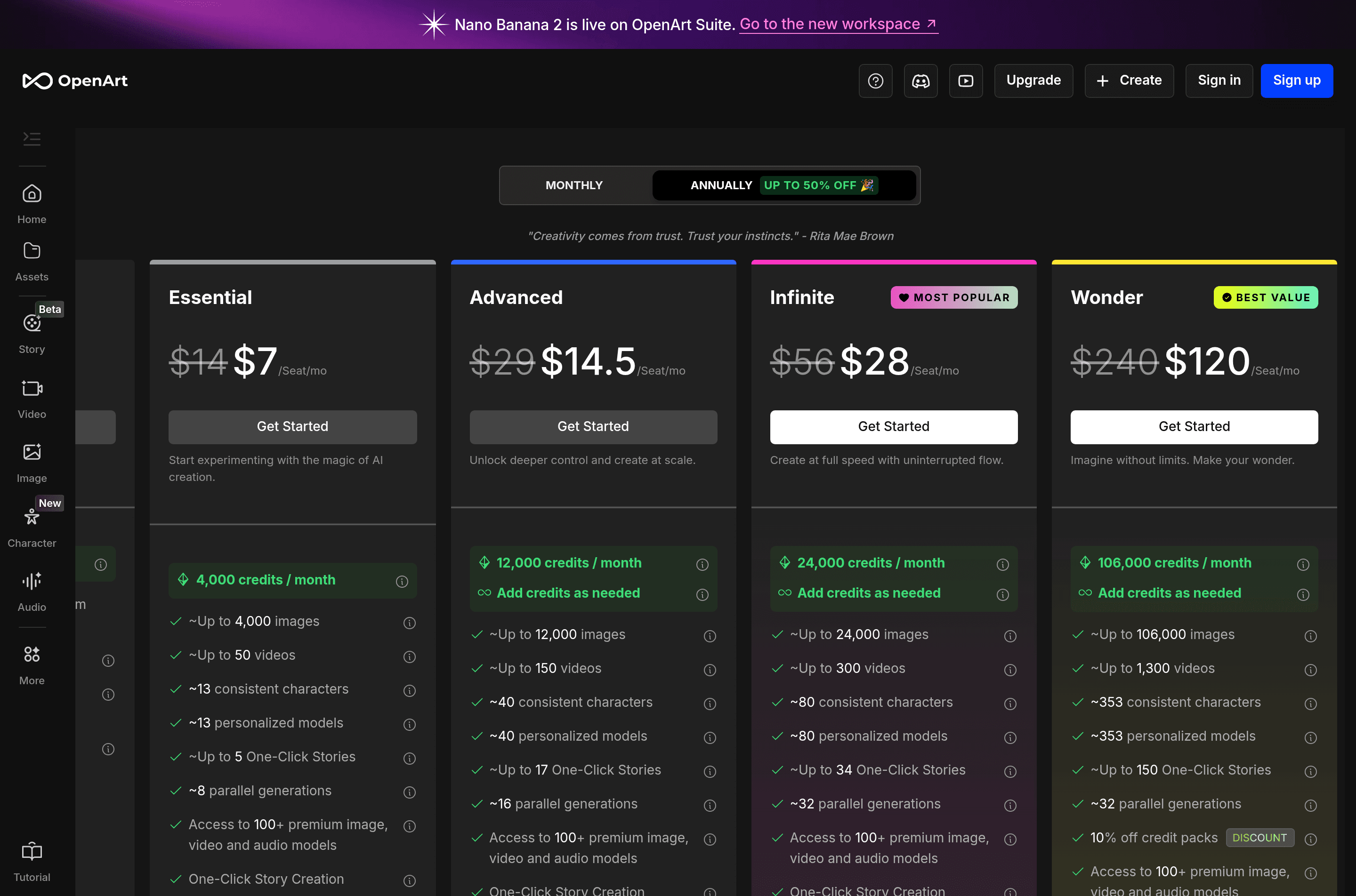This screenshot has width=1356, height=896.
Task: Open Video tool in sidebar
Action: click(x=32, y=398)
